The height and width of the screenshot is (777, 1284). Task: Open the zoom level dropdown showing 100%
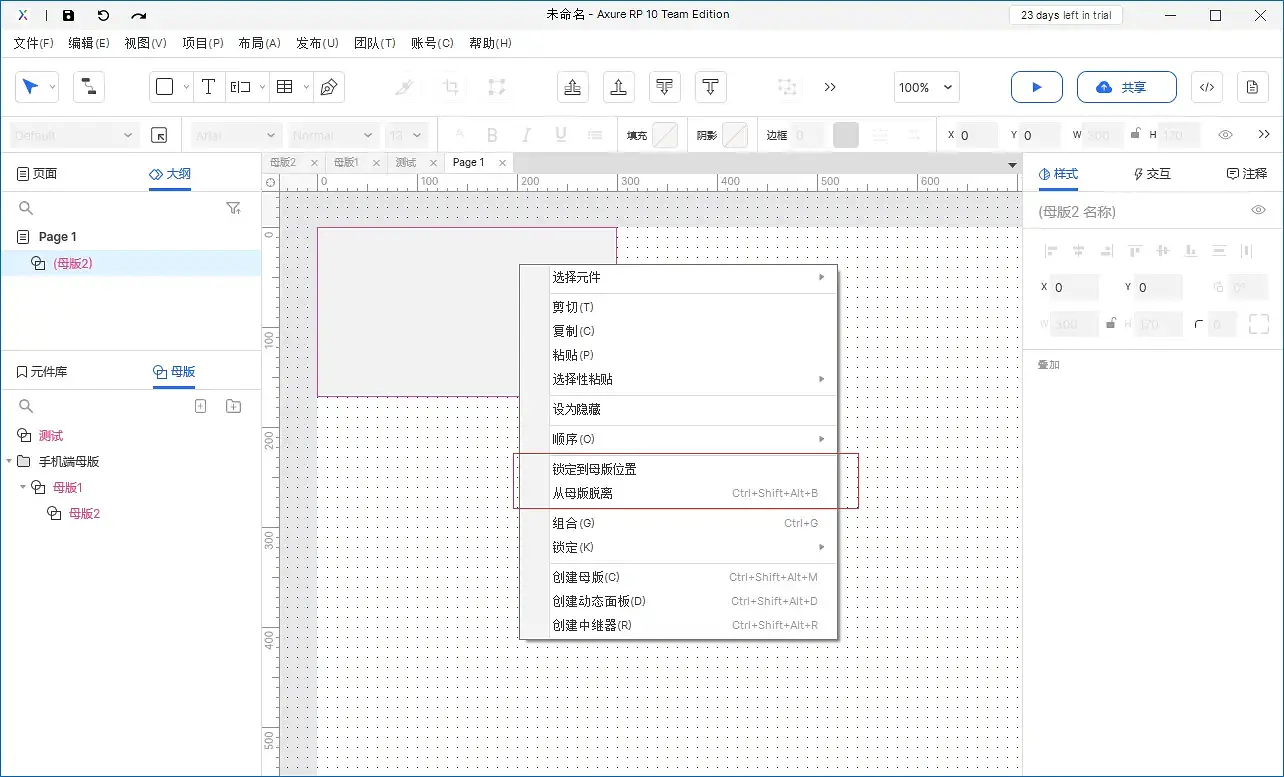tap(924, 87)
